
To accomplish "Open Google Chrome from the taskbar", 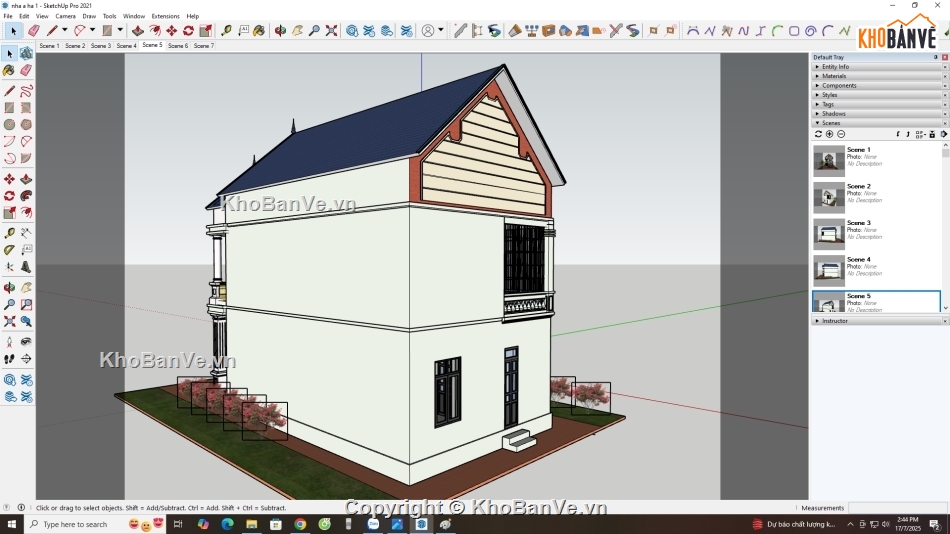I will point(301,524).
